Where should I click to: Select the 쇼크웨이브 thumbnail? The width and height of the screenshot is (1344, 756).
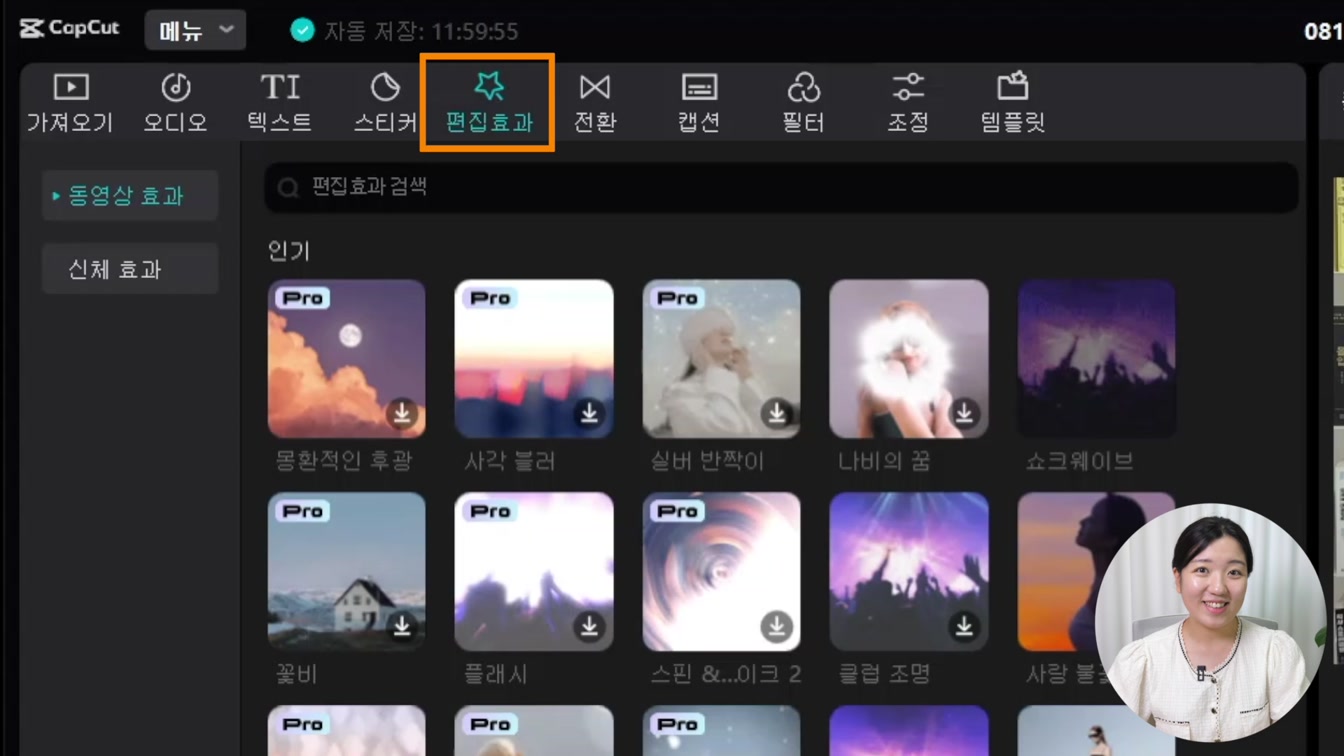pyautogui.click(x=1096, y=359)
